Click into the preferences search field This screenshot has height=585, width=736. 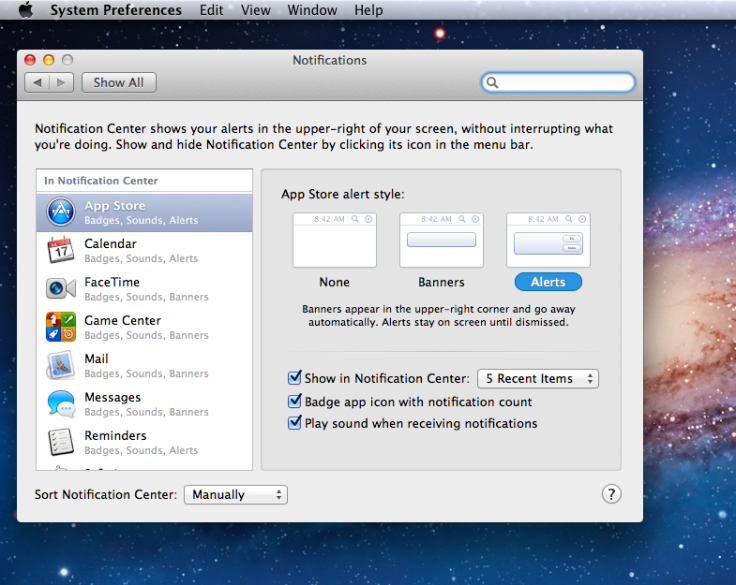559,83
